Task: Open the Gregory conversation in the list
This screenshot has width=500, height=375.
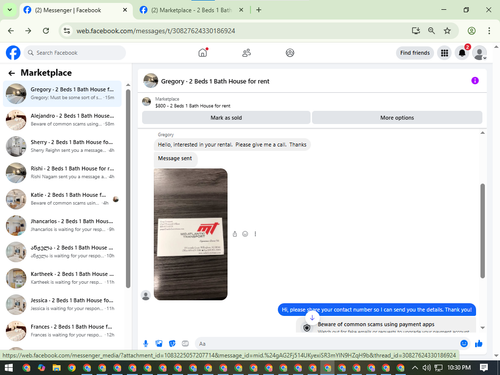Action: pos(62,94)
